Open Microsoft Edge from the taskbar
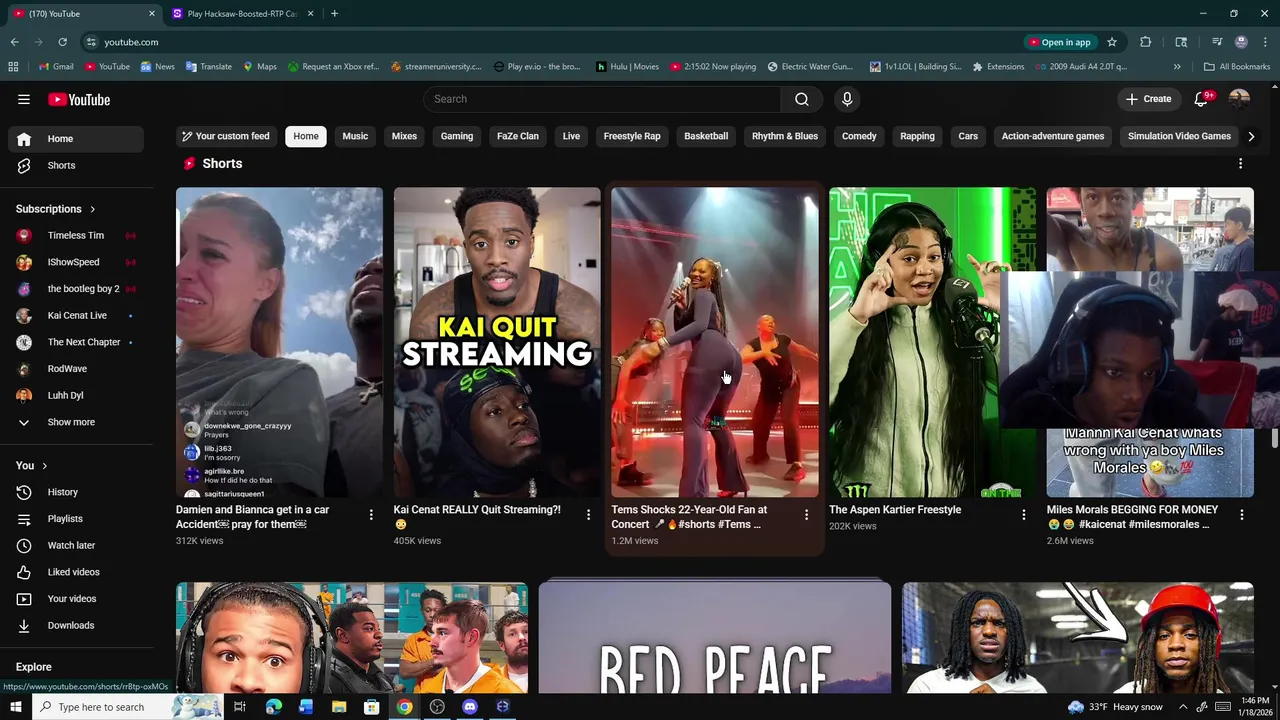Image resolution: width=1280 pixels, height=720 pixels. (x=273, y=707)
